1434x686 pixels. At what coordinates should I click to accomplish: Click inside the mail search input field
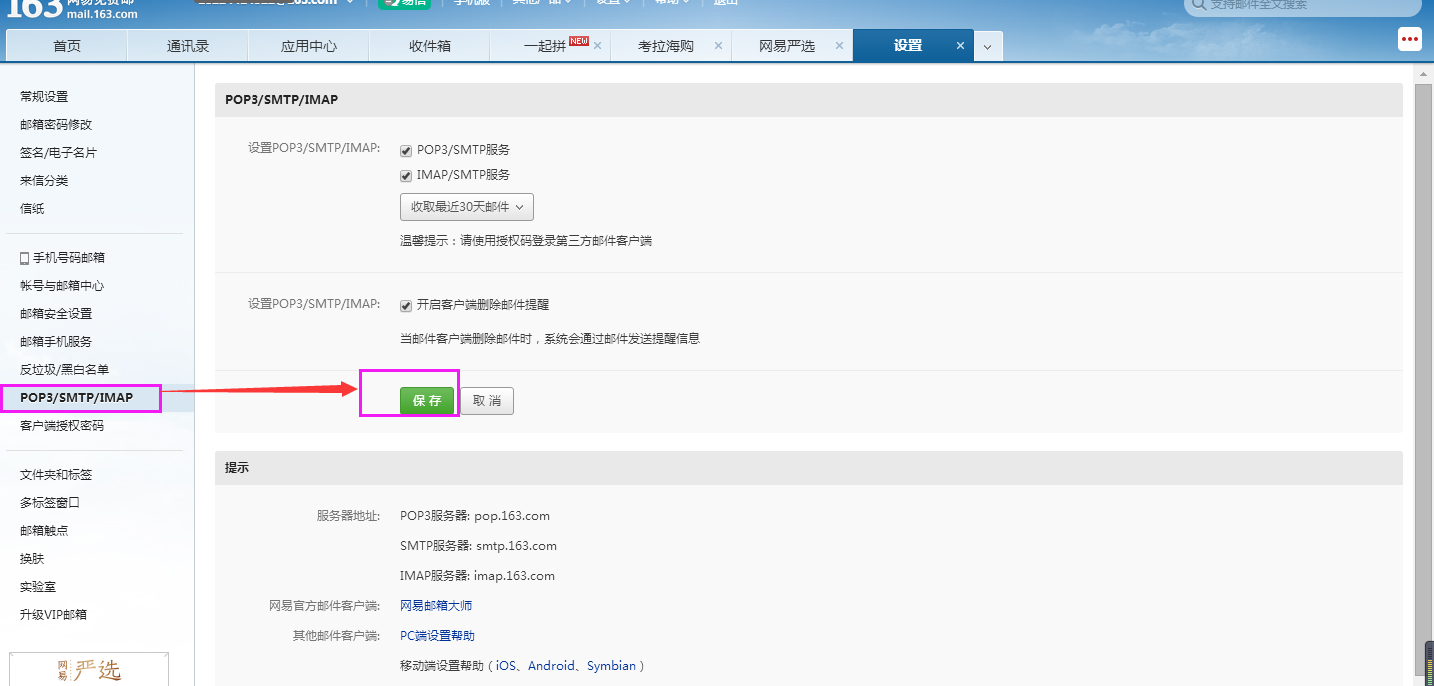pos(1290,7)
